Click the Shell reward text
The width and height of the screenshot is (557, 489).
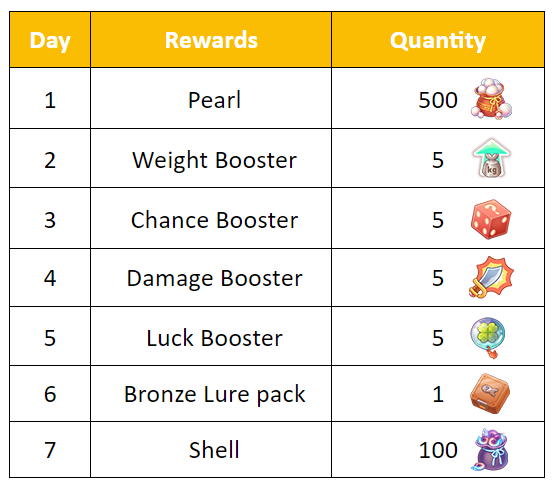click(214, 450)
